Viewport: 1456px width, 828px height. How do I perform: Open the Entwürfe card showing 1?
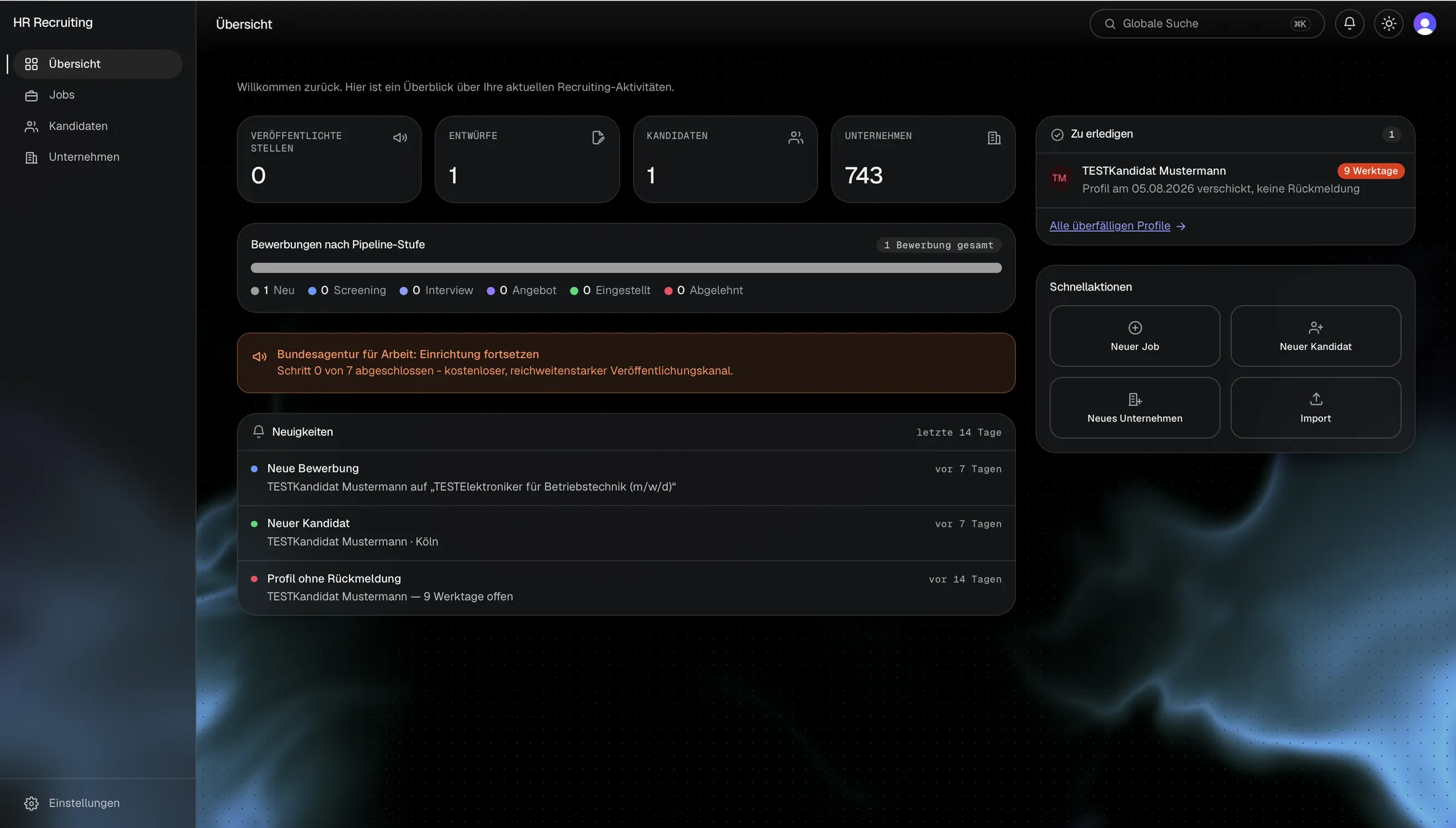click(x=527, y=159)
